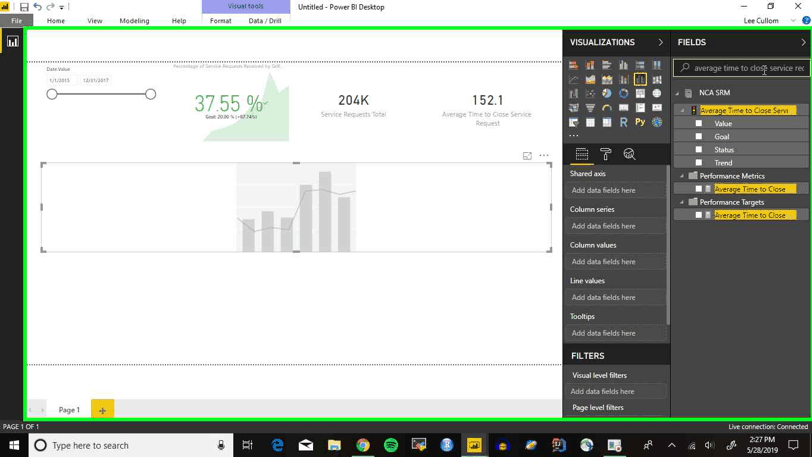The width and height of the screenshot is (812, 458).
Task: Open Spotify from the Windows taskbar
Action: pyautogui.click(x=391, y=445)
